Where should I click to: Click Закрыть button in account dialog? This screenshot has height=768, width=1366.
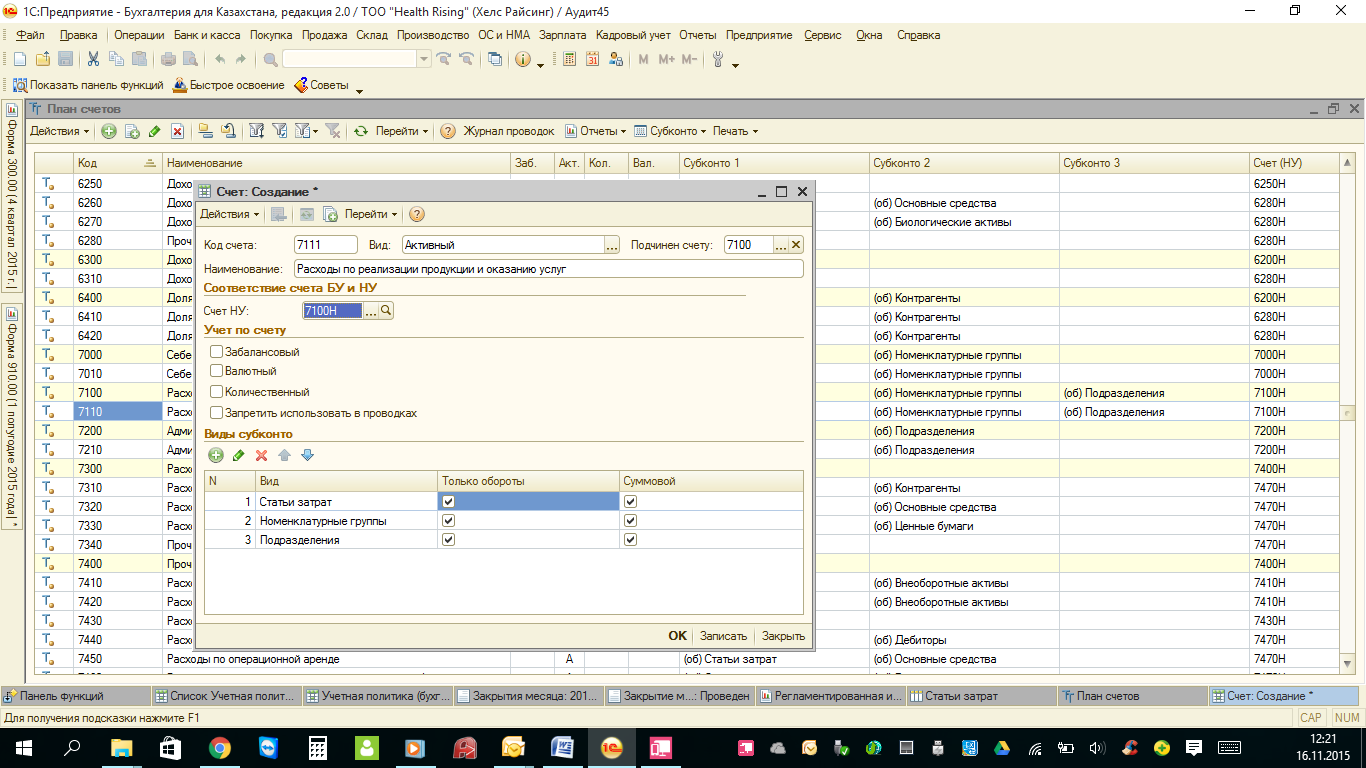pos(783,636)
